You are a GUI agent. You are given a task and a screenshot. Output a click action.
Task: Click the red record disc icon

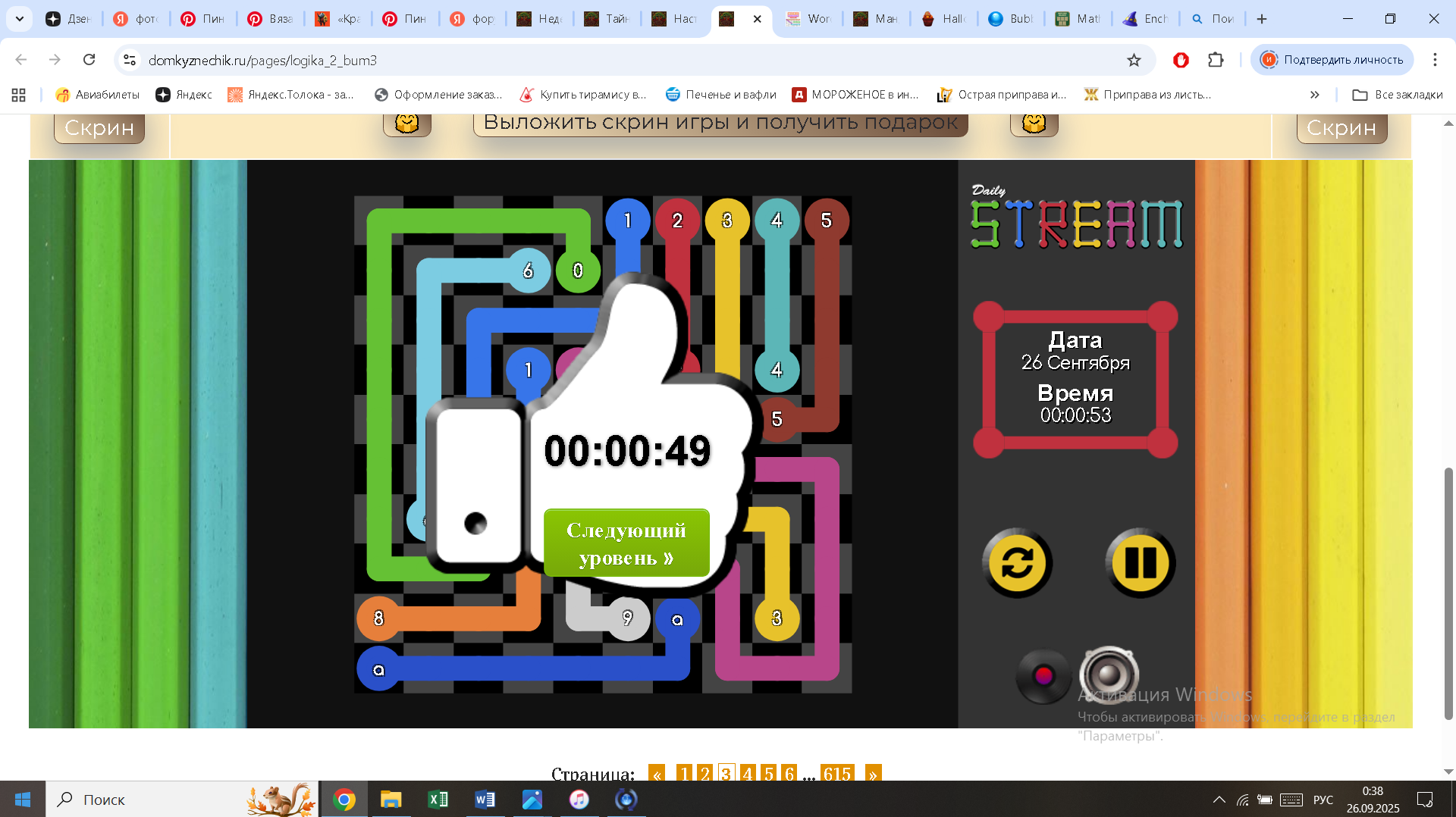[1043, 675]
